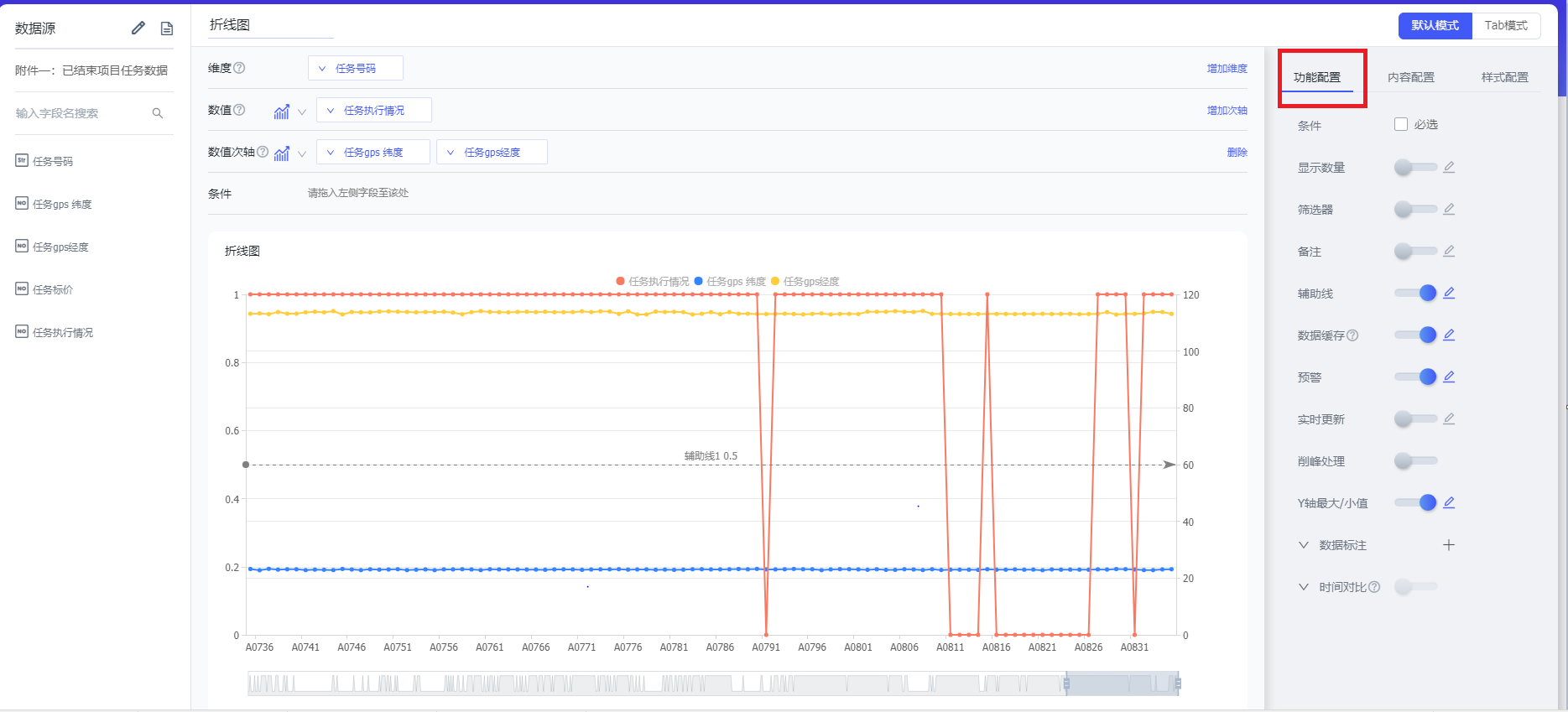Switch to the 样式配置 tab
The height and width of the screenshot is (712, 1568).
tap(1504, 77)
